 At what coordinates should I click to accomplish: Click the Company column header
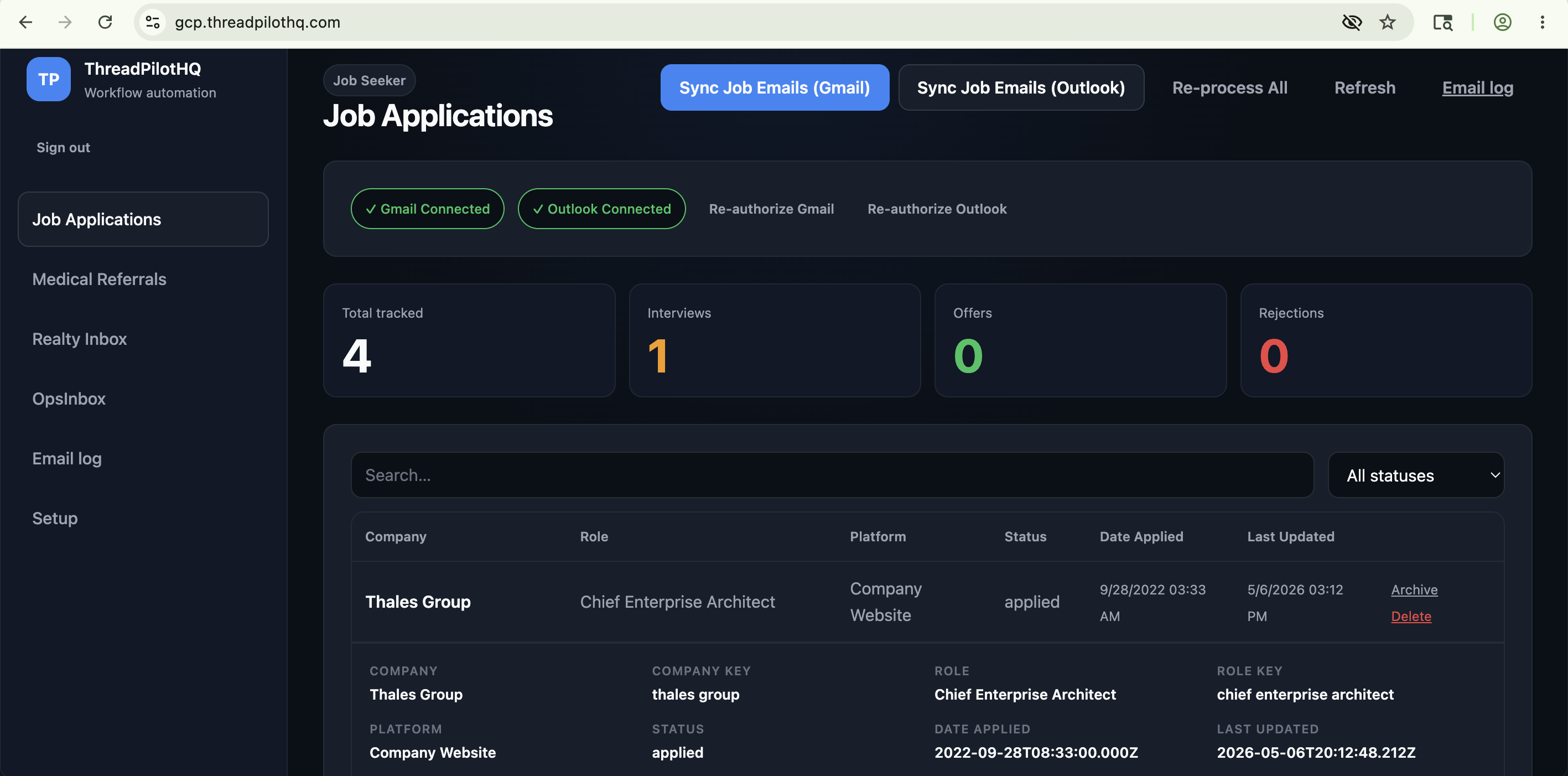pos(396,537)
